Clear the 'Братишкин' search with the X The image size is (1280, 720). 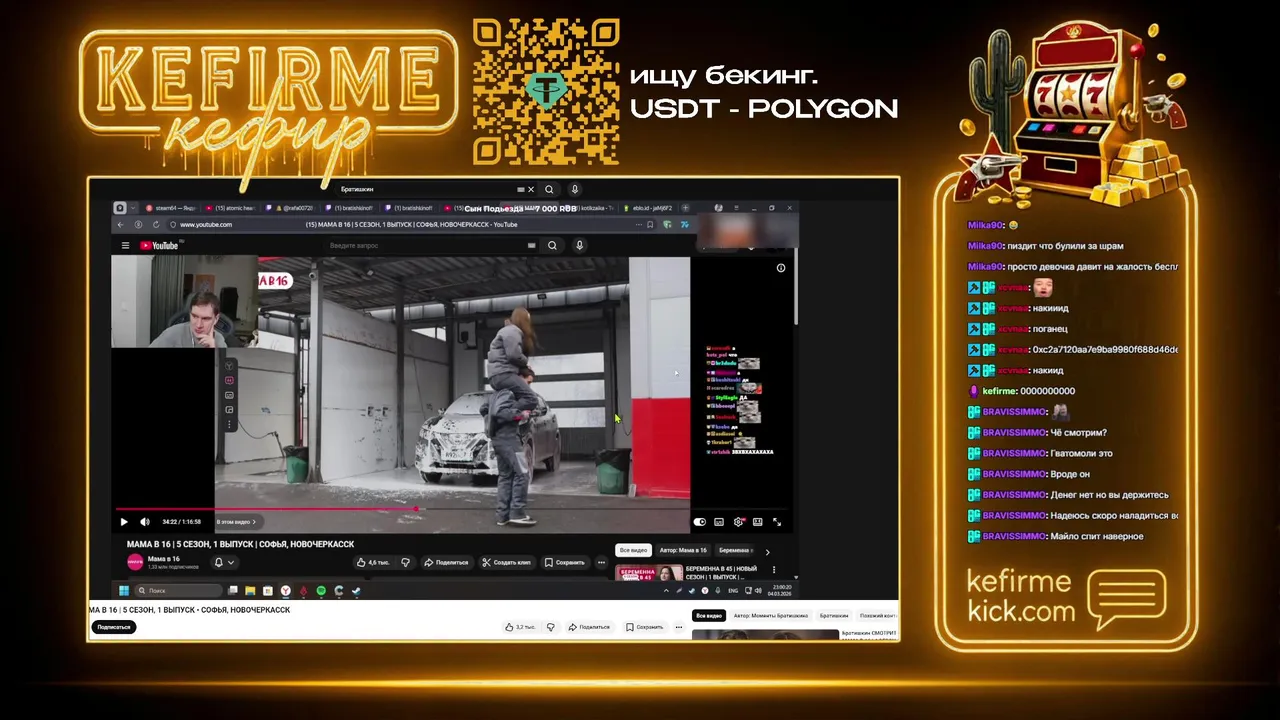pyautogui.click(x=531, y=189)
